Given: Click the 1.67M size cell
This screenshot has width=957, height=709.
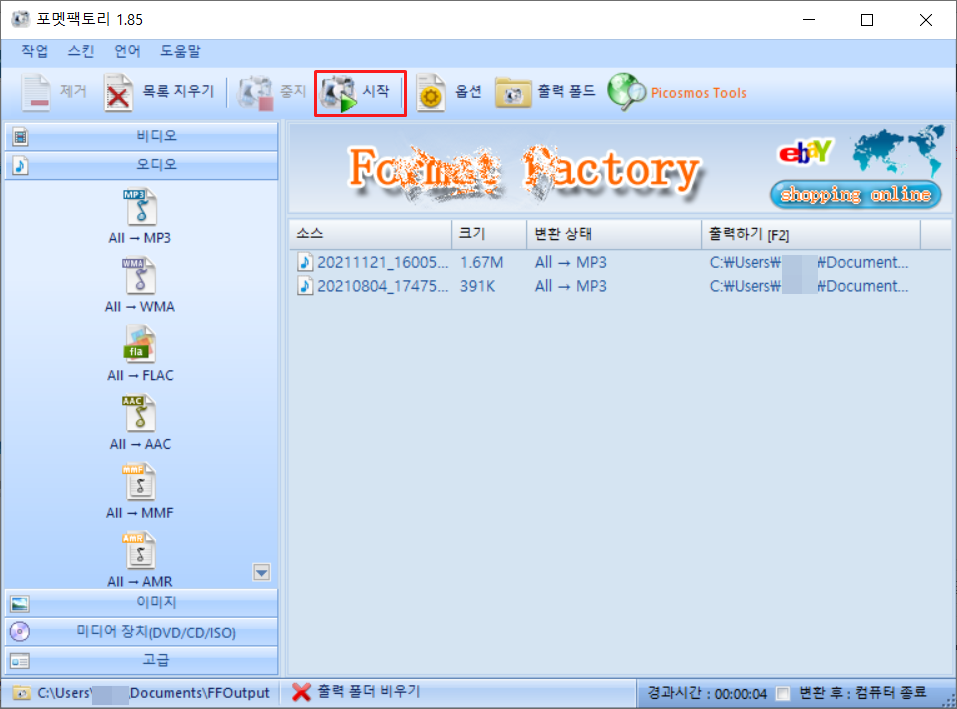Looking at the screenshot, I should (x=482, y=262).
